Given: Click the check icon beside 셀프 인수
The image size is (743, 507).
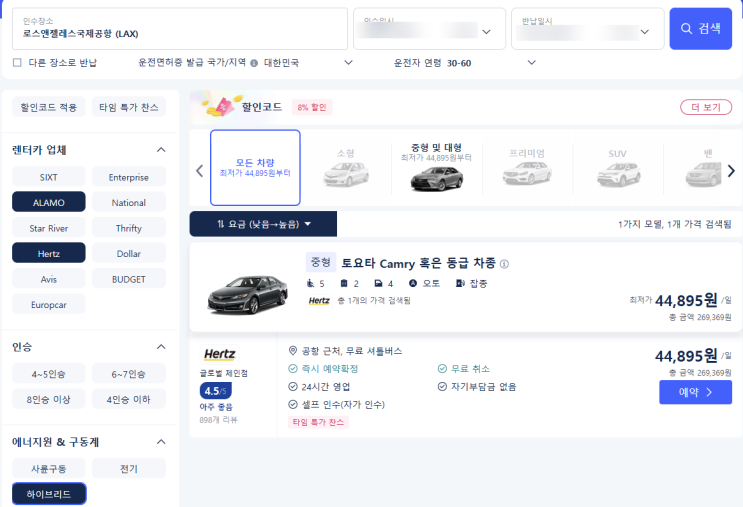Looking at the screenshot, I should pos(293,405).
